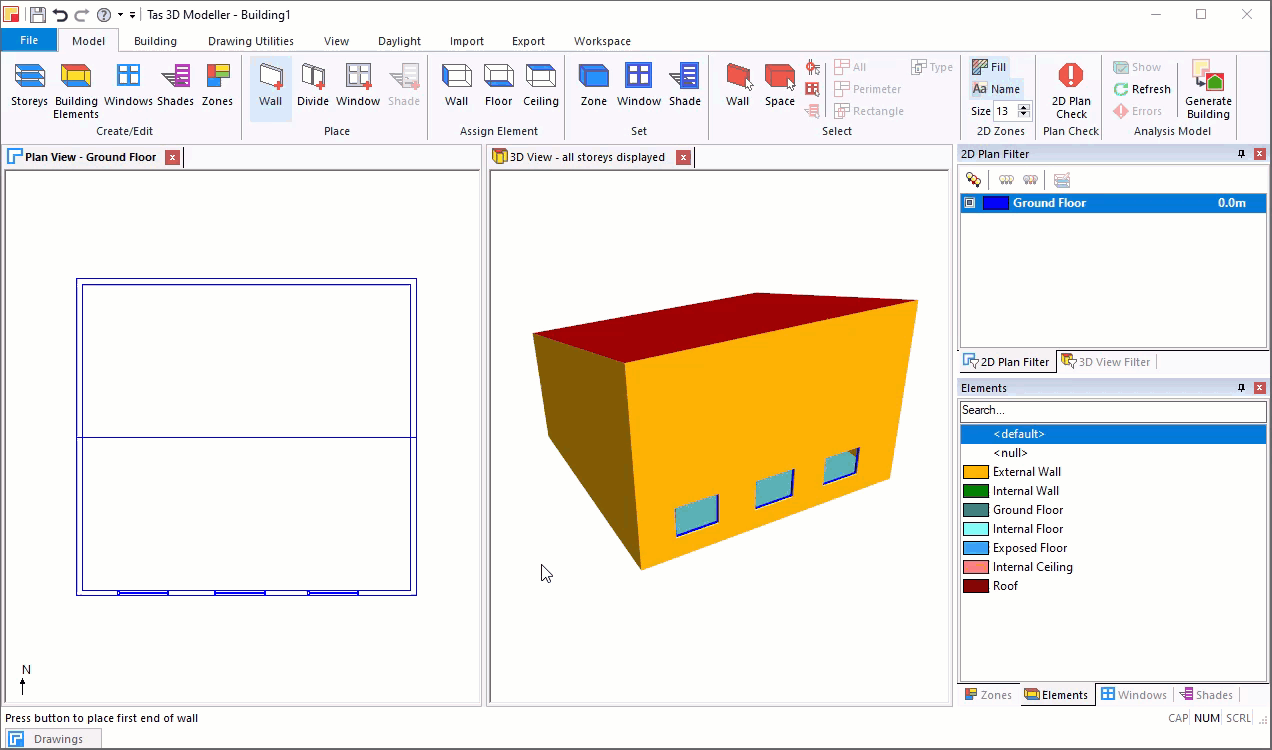Select the Roof dark red swatch

coord(976,586)
